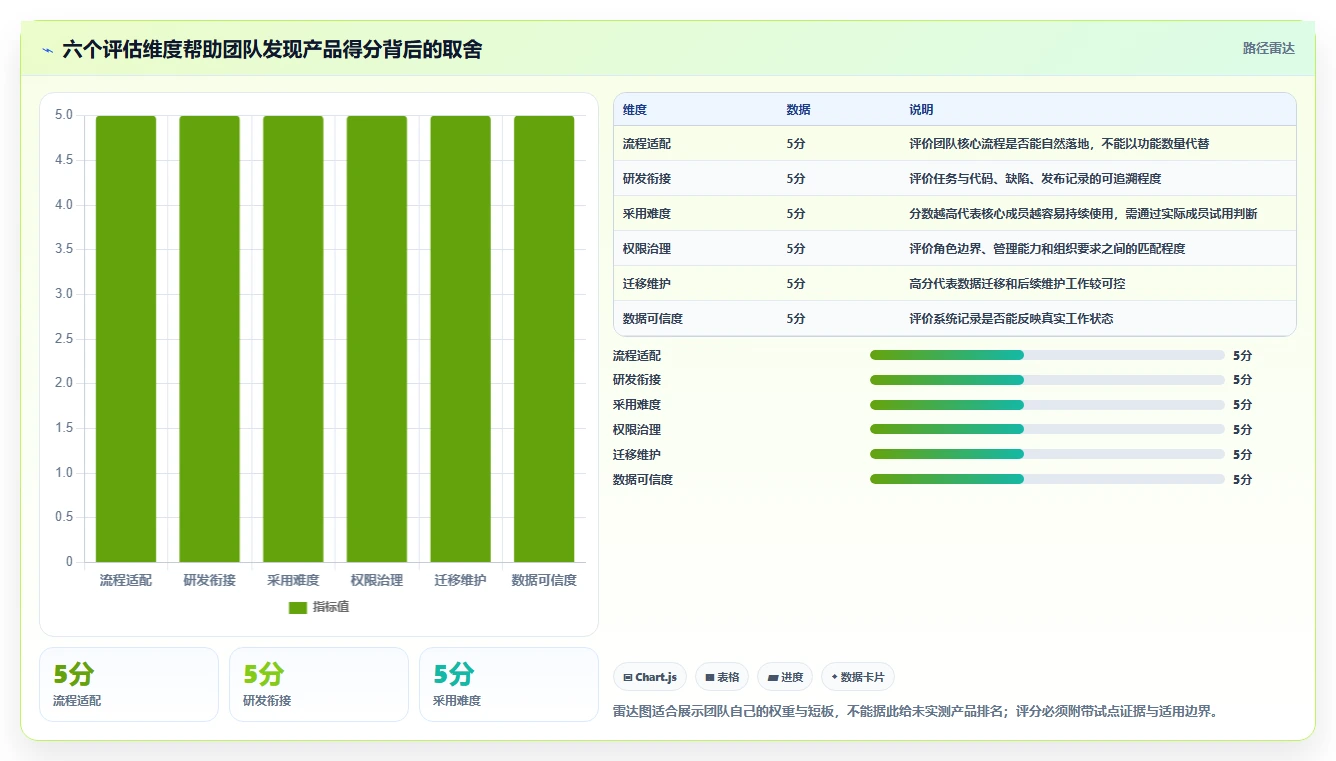Click the 进度 tag button

(x=785, y=677)
